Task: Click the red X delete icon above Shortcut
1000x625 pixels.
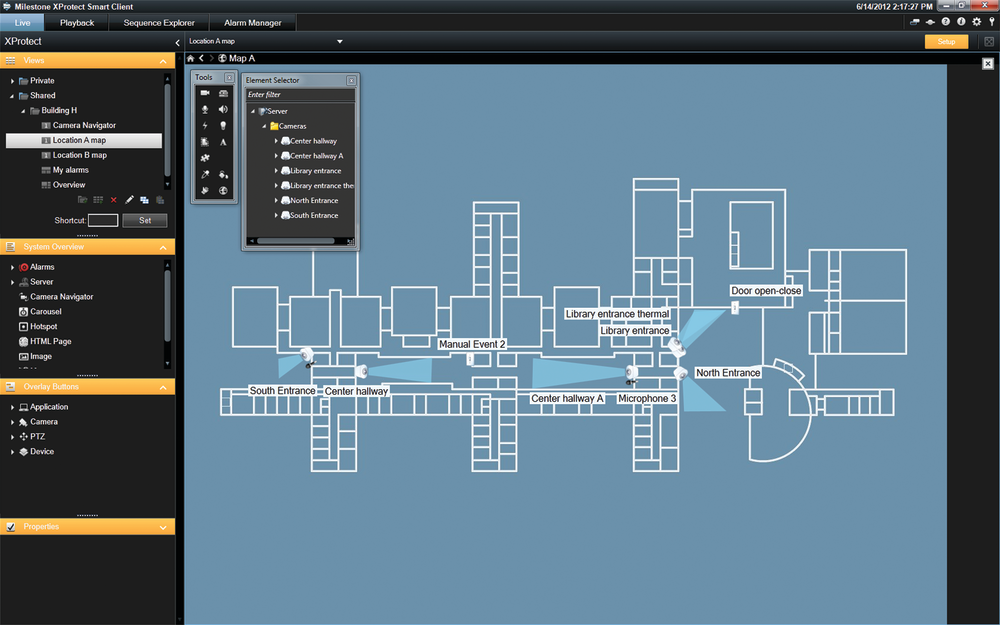Action: coord(113,200)
